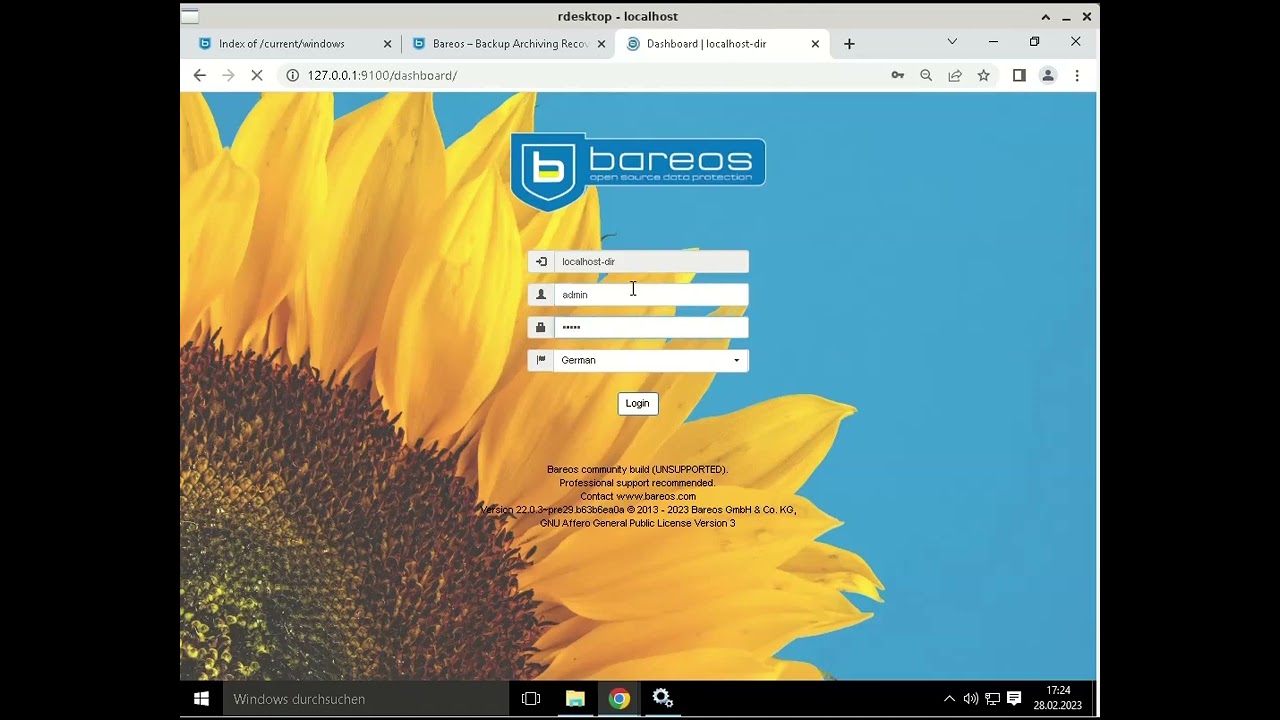Open the zoom magnifier icon
Viewport: 1280px width, 720px height.
[926, 75]
